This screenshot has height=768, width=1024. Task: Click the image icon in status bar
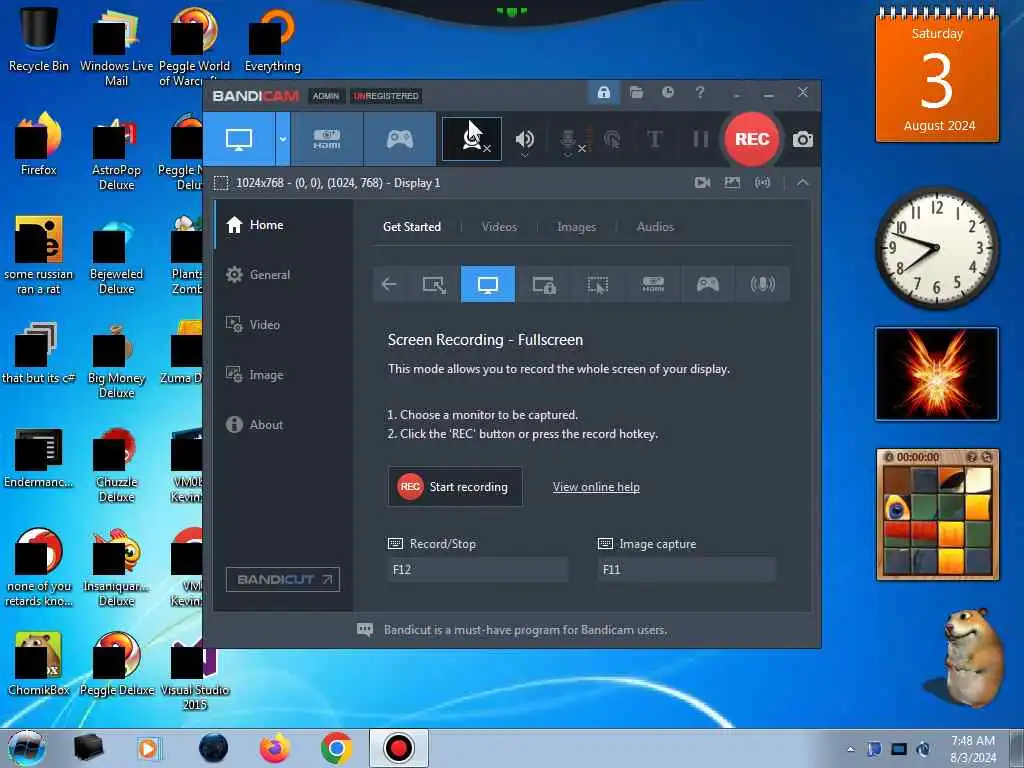click(x=732, y=183)
